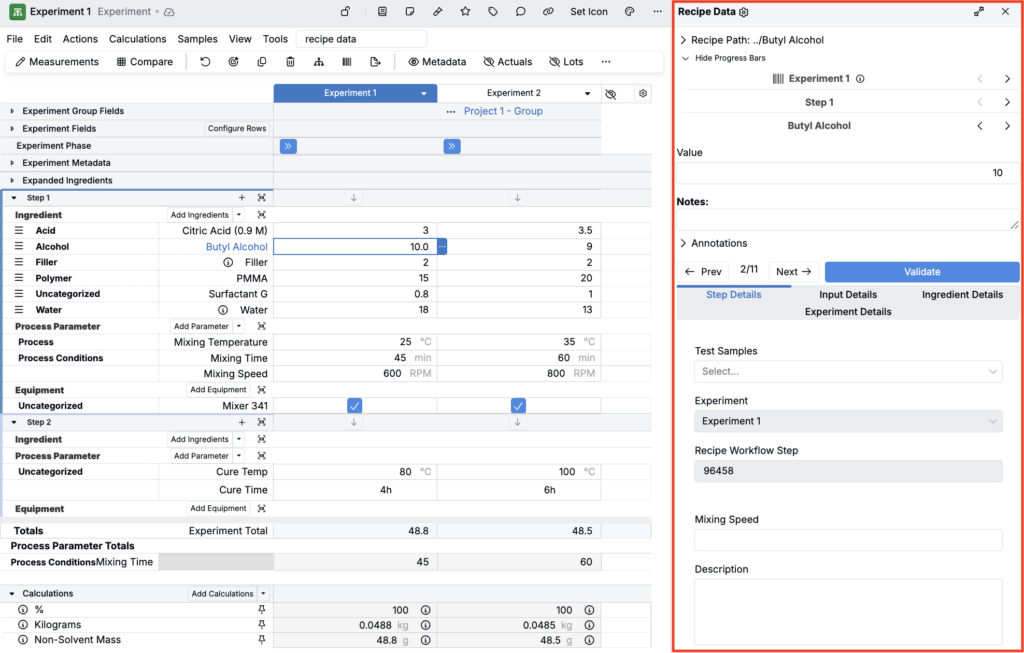1024x653 pixels.
Task: Click the Butyl Alcohol ingredient link
Action: [x=237, y=246]
